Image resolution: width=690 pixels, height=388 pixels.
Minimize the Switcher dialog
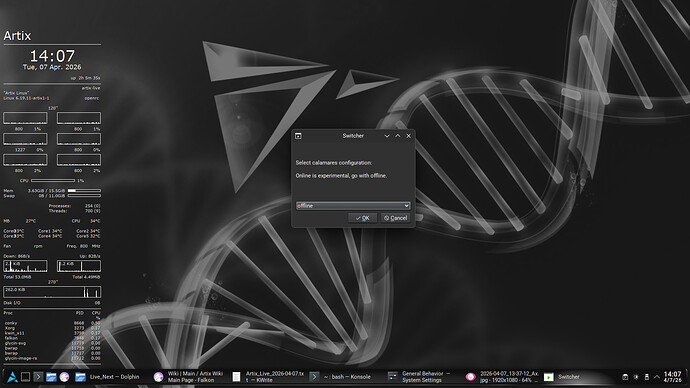pos(387,136)
